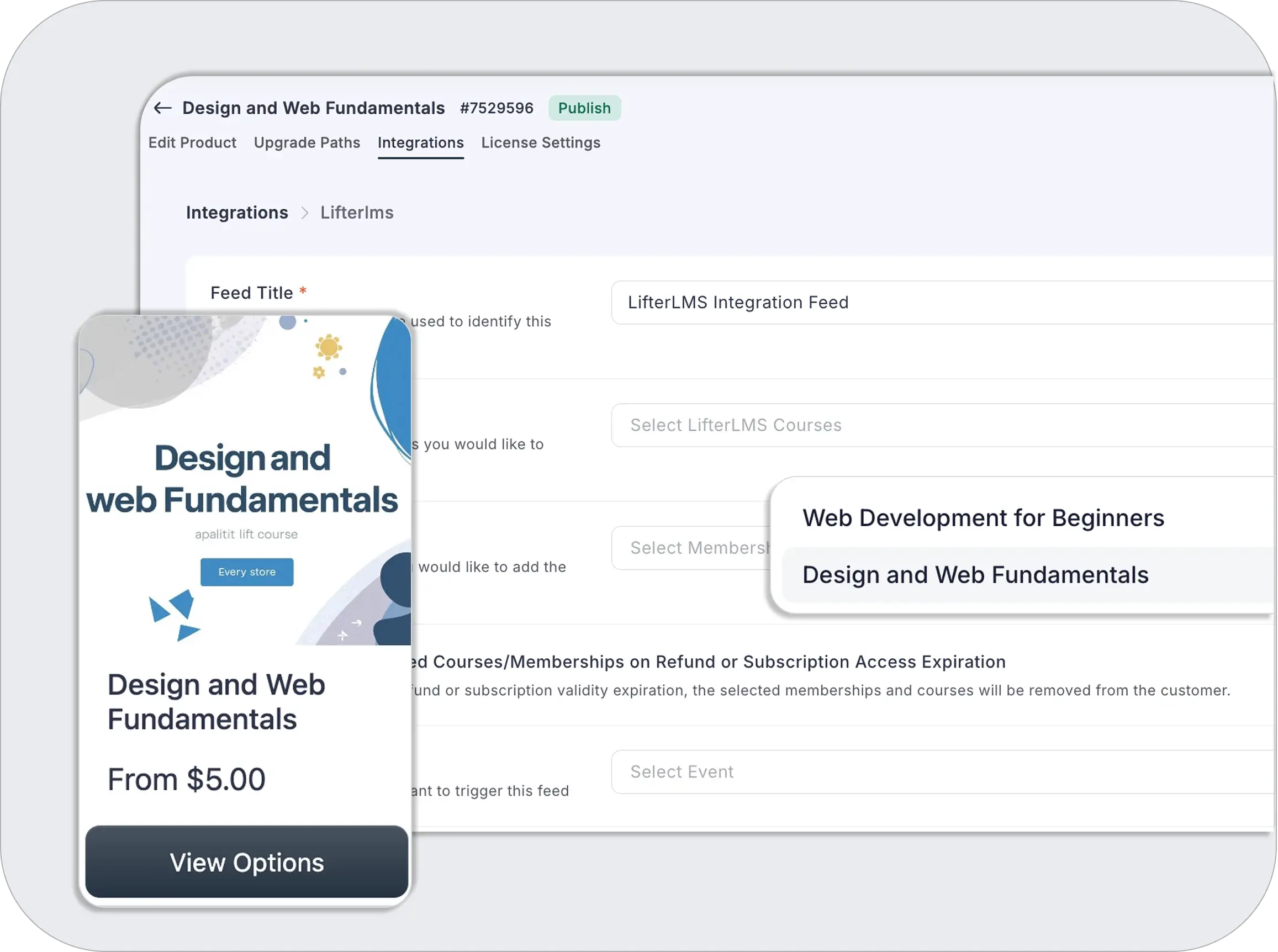Open the Edit Product tab
This screenshot has height=952, width=1278.
pyautogui.click(x=192, y=142)
